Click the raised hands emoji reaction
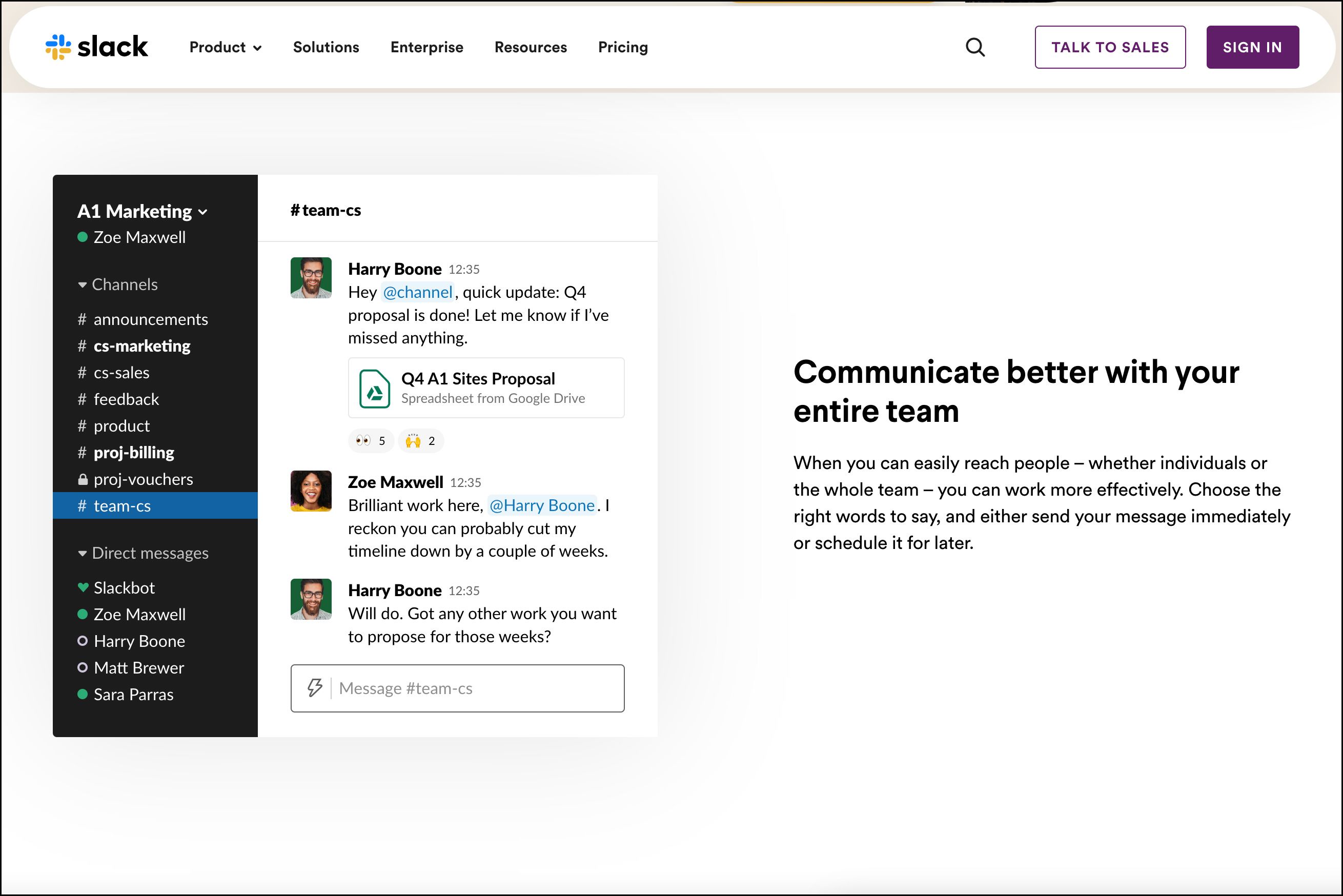Image resolution: width=1343 pixels, height=896 pixels. pyautogui.click(x=421, y=441)
